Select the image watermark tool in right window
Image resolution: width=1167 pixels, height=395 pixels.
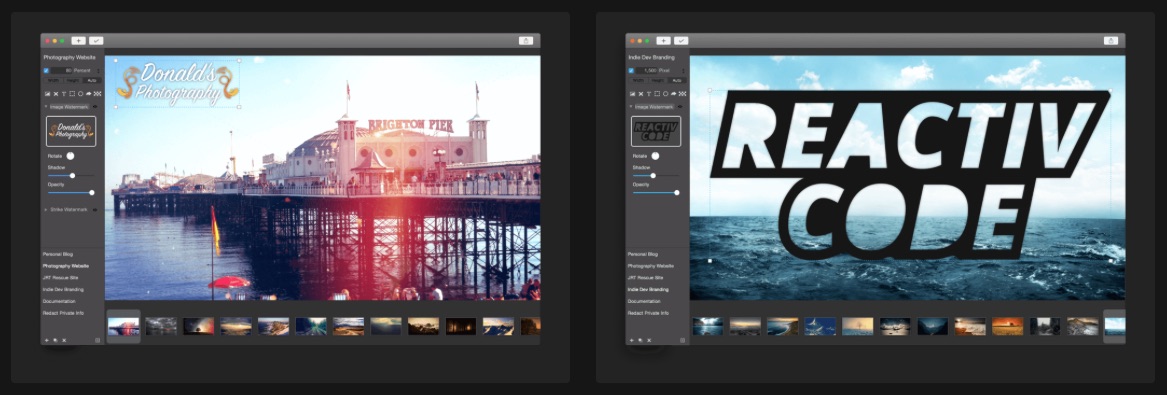click(x=633, y=94)
